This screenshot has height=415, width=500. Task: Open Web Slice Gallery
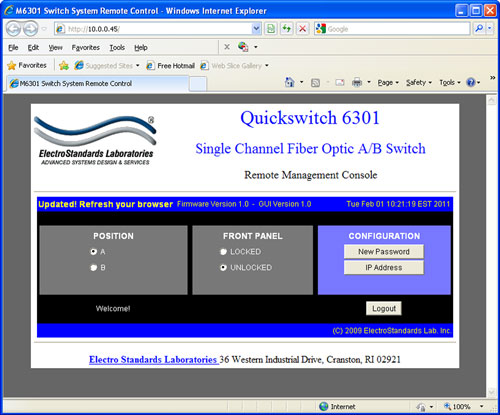231,66
